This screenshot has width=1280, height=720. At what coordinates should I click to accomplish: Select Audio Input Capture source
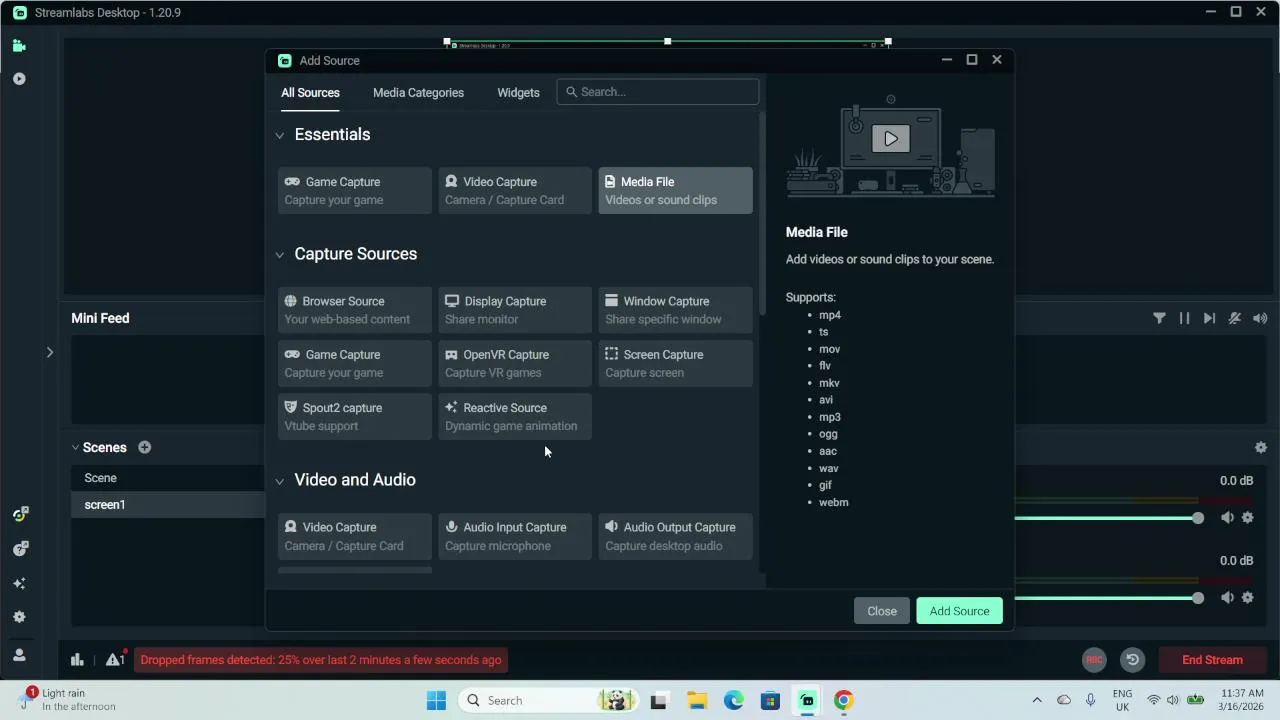coord(515,536)
